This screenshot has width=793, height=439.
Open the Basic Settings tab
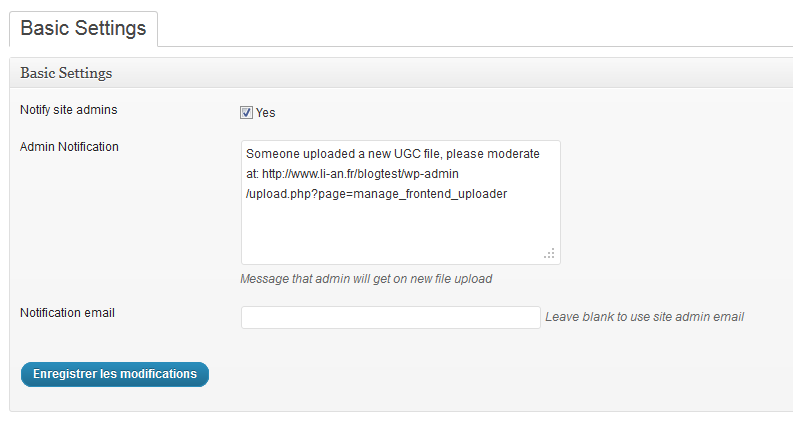[x=83, y=28]
